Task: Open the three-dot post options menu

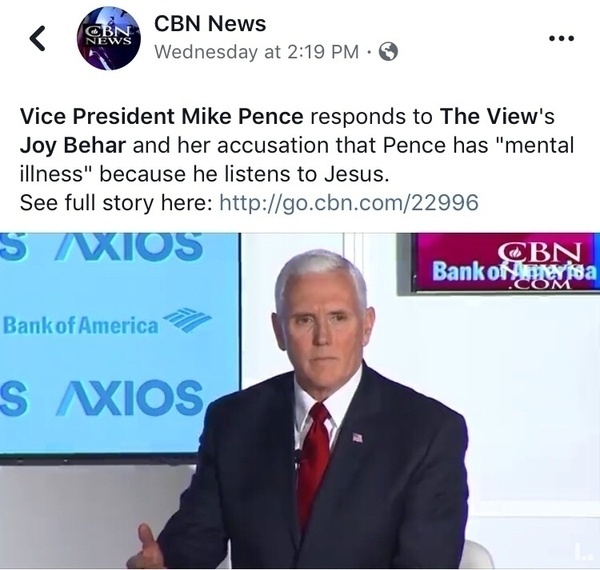Action: pos(563,38)
